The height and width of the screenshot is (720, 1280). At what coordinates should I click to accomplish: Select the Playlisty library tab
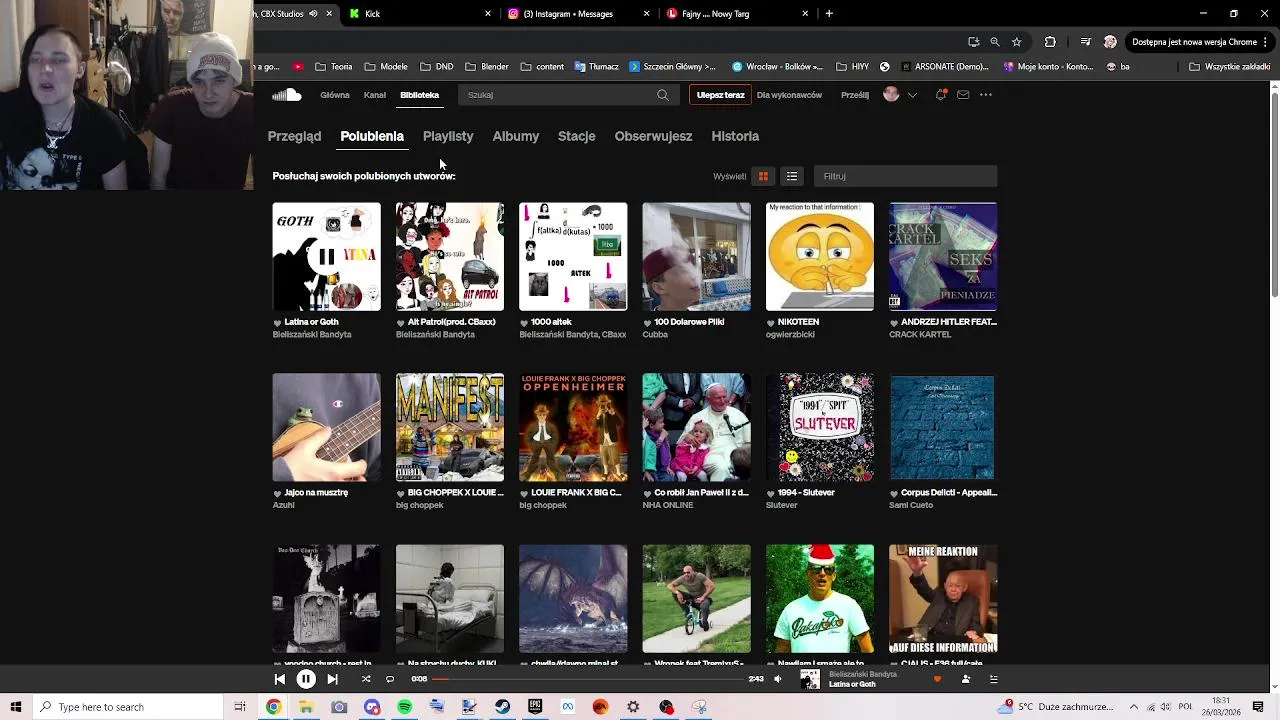448,136
